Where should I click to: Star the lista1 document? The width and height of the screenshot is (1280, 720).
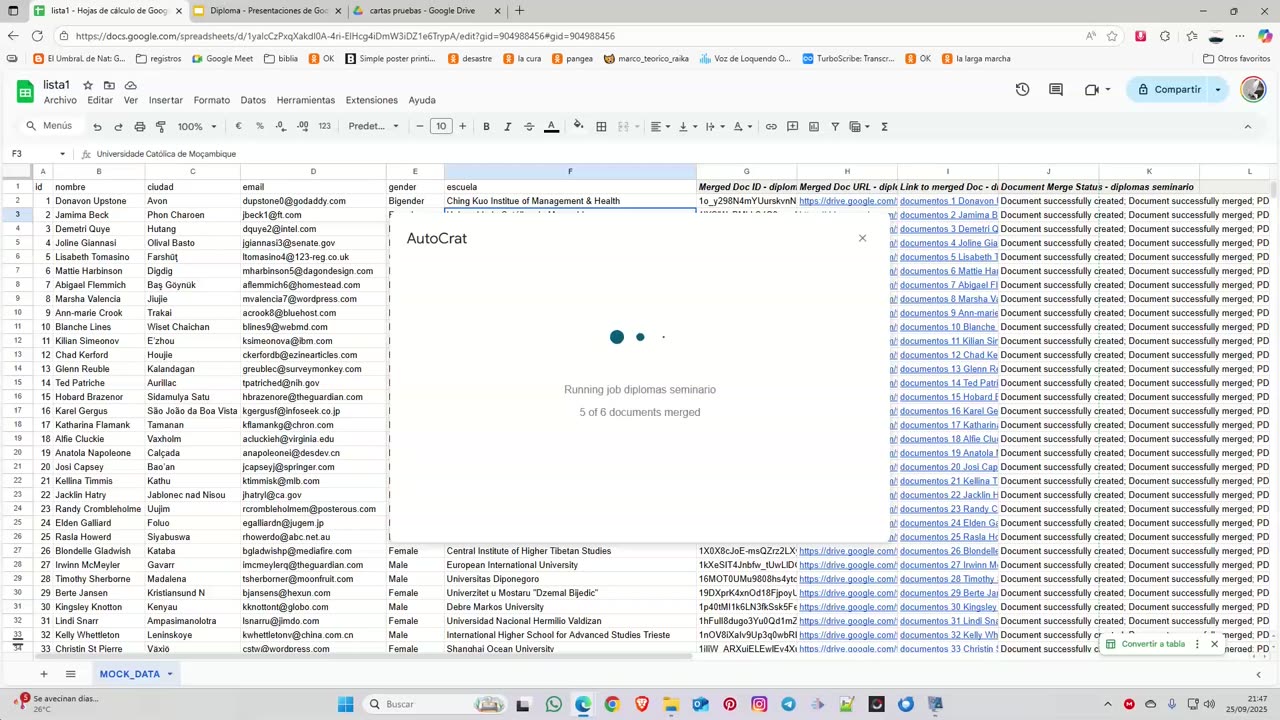click(88, 85)
